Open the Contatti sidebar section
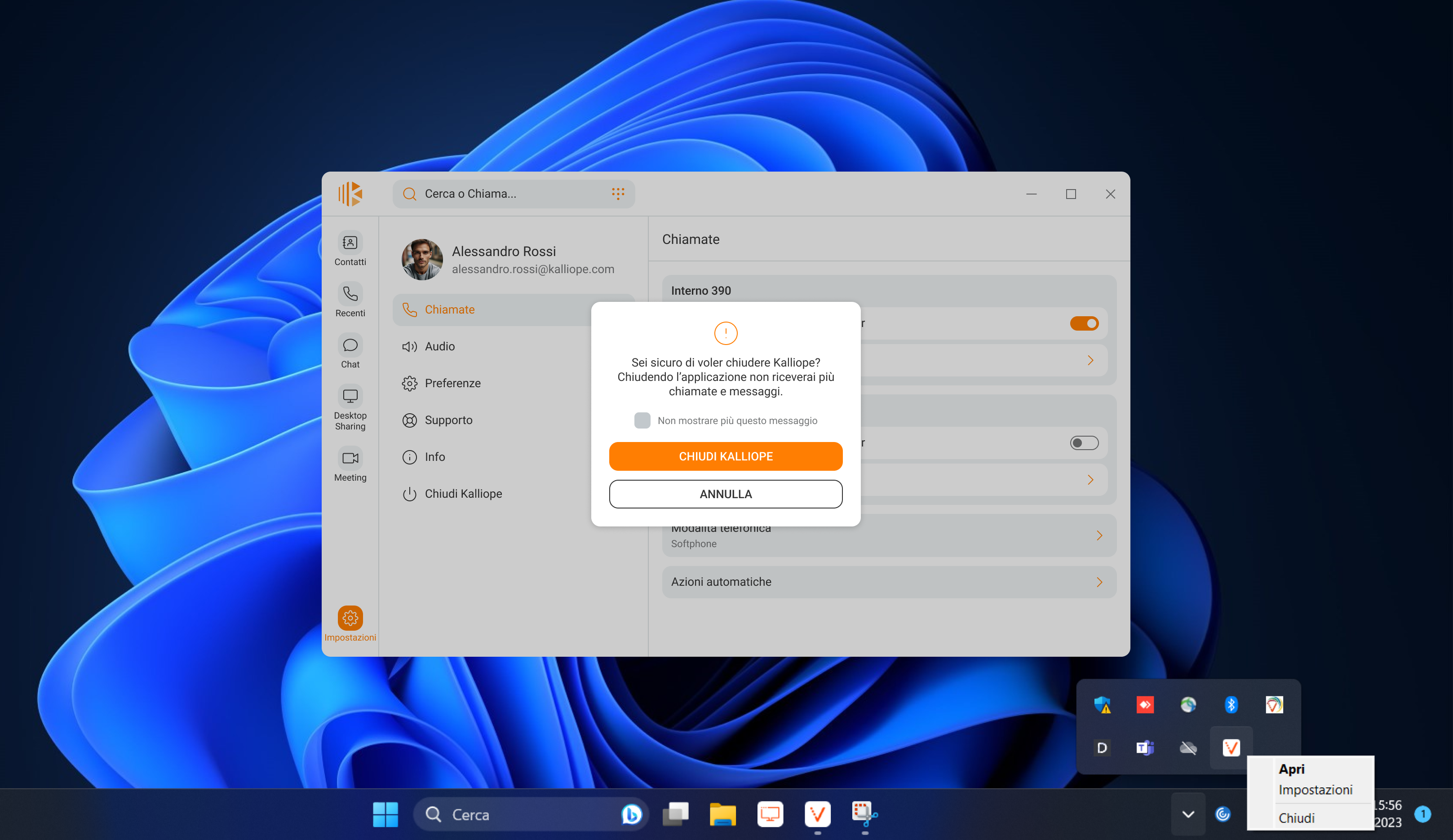Screen dimensions: 1453x840 (x=350, y=249)
